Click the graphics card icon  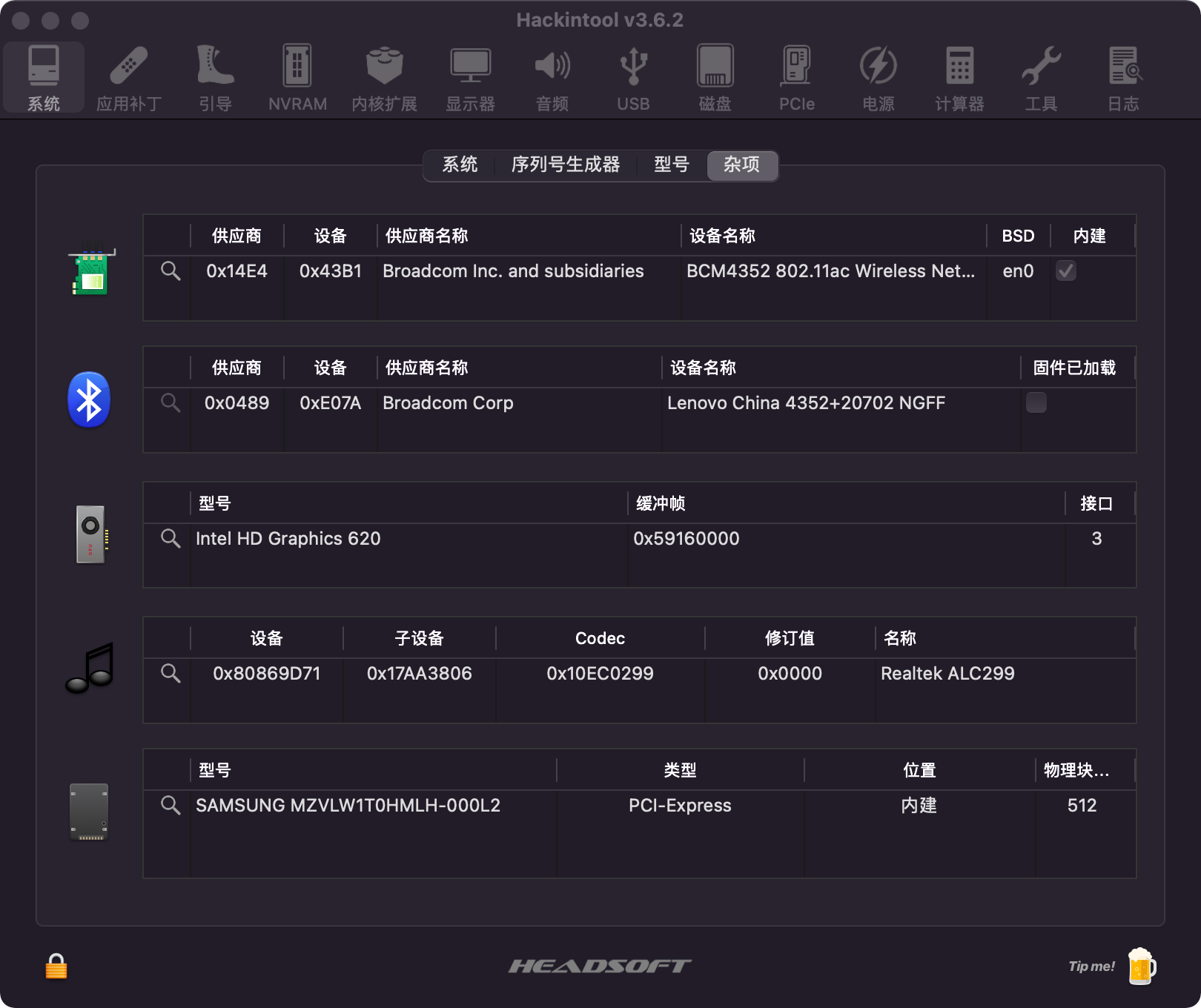coord(92,534)
